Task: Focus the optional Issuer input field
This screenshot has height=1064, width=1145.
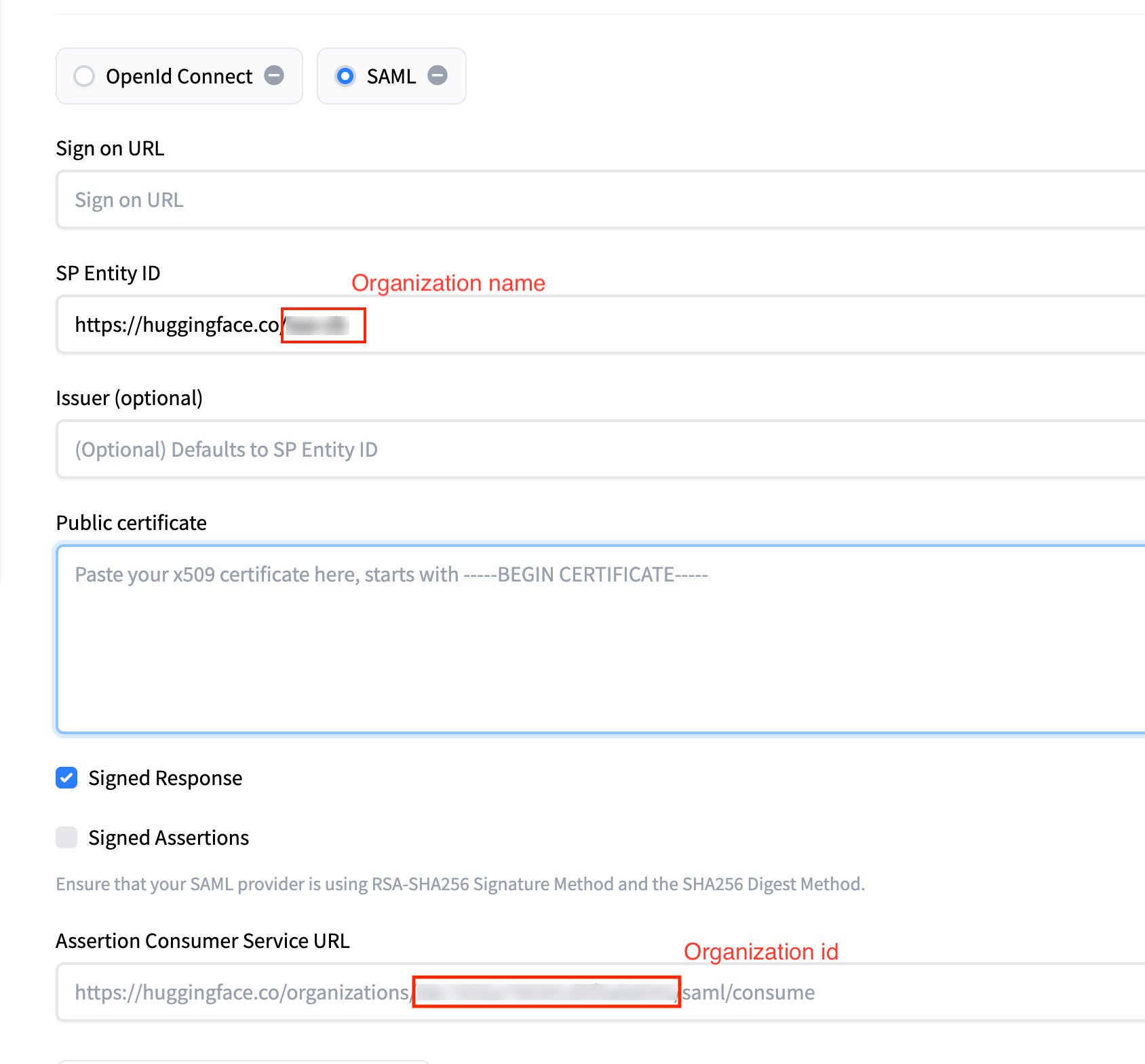Action: [x=597, y=450]
